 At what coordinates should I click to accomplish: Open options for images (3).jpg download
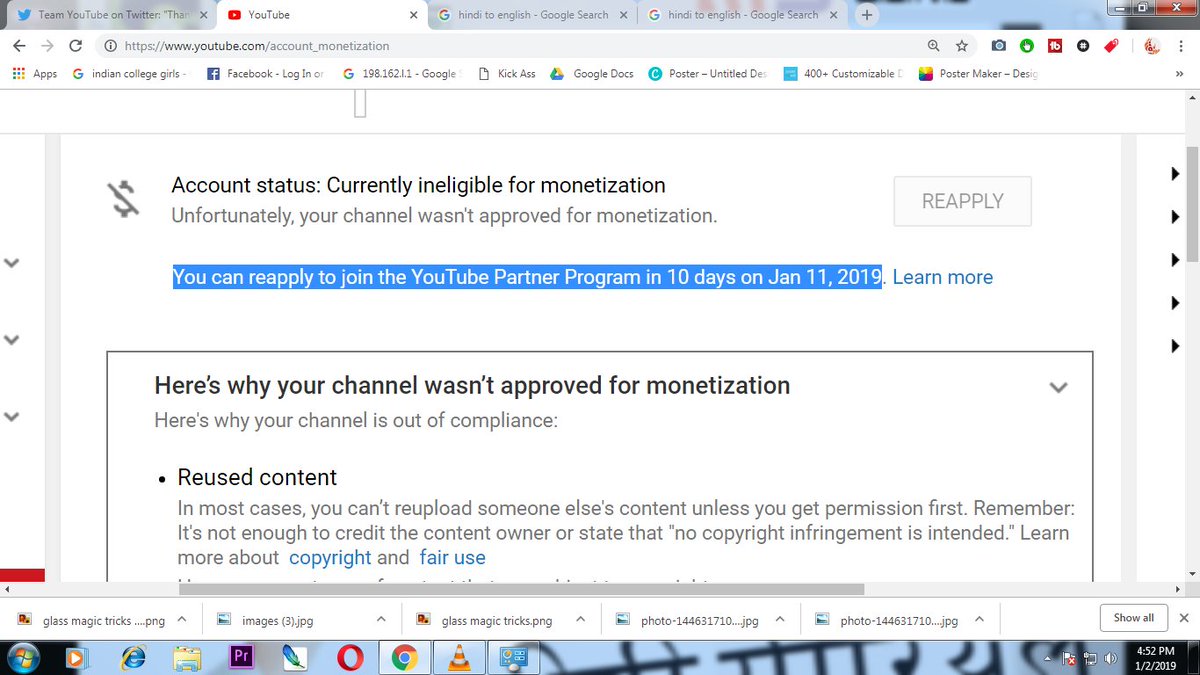coord(380,620)
